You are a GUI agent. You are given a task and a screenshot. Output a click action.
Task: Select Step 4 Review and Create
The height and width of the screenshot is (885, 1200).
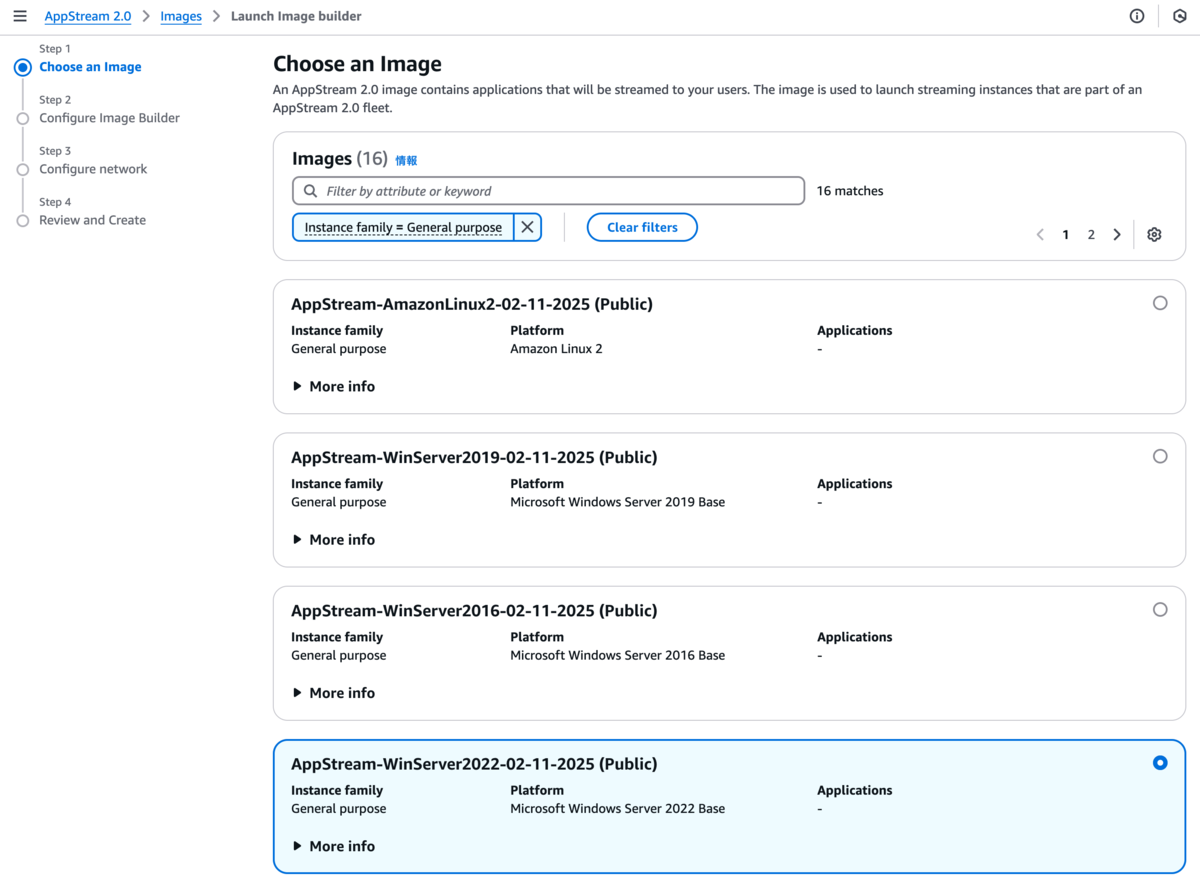pos(92,220)
